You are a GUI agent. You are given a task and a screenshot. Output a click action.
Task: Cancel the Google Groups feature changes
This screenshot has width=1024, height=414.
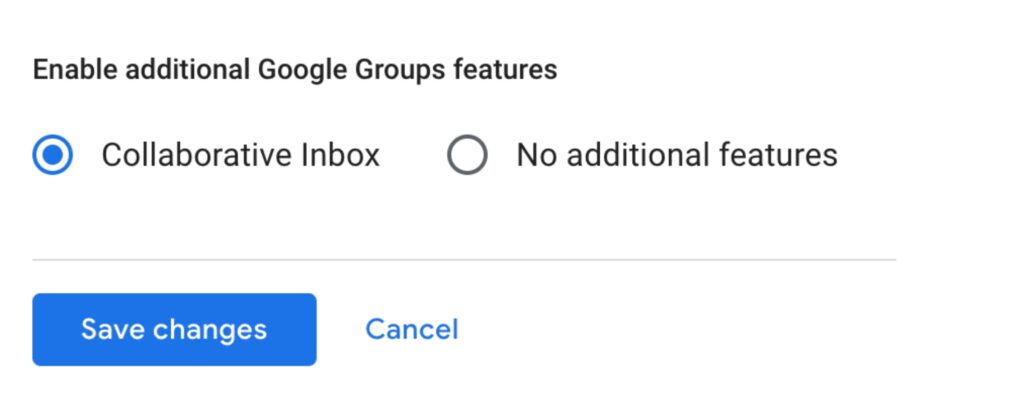(411, 329)
